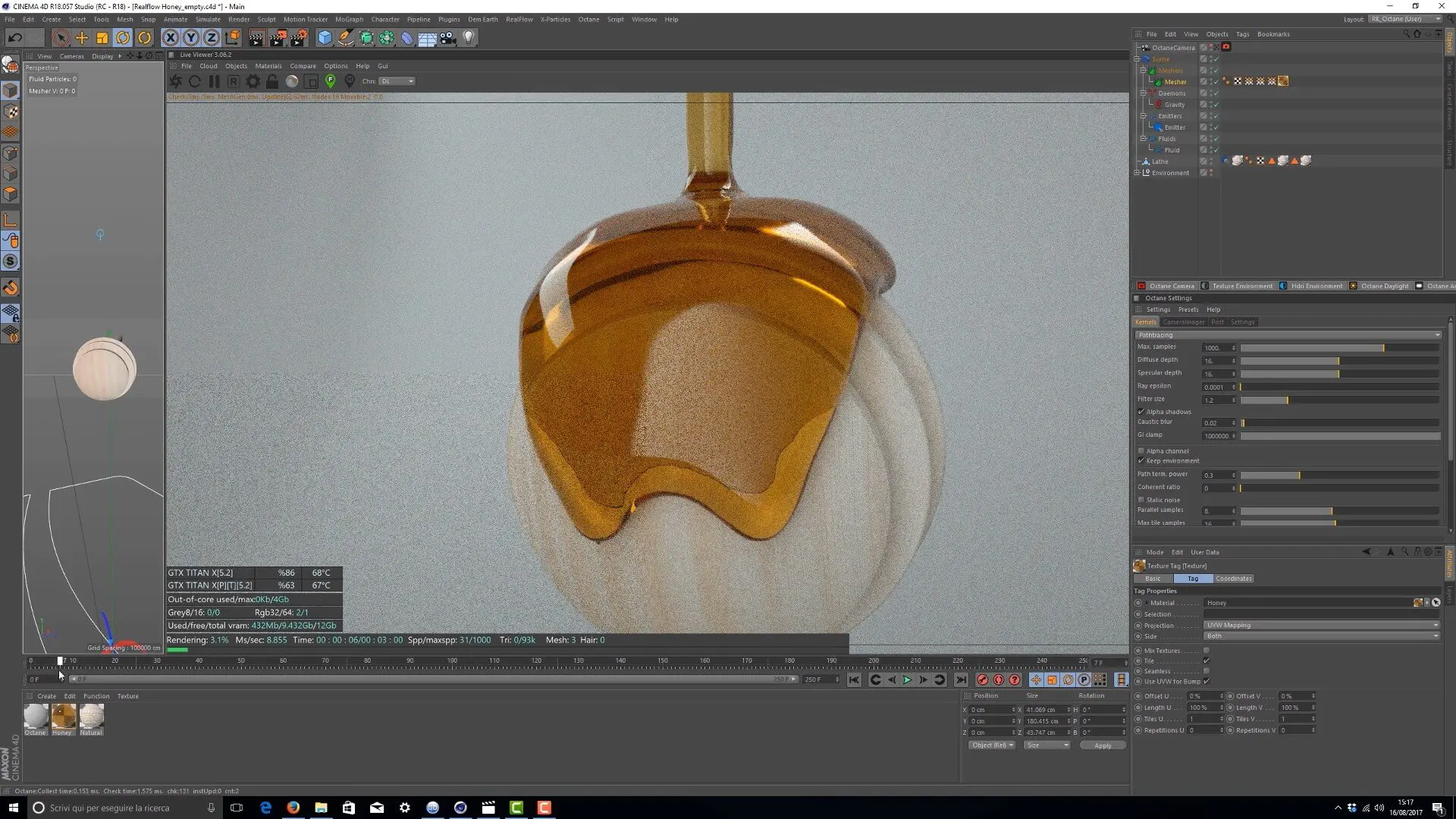Open Live Viewer Materials menu
The image size is (1456, 819).
click(268, 66)
